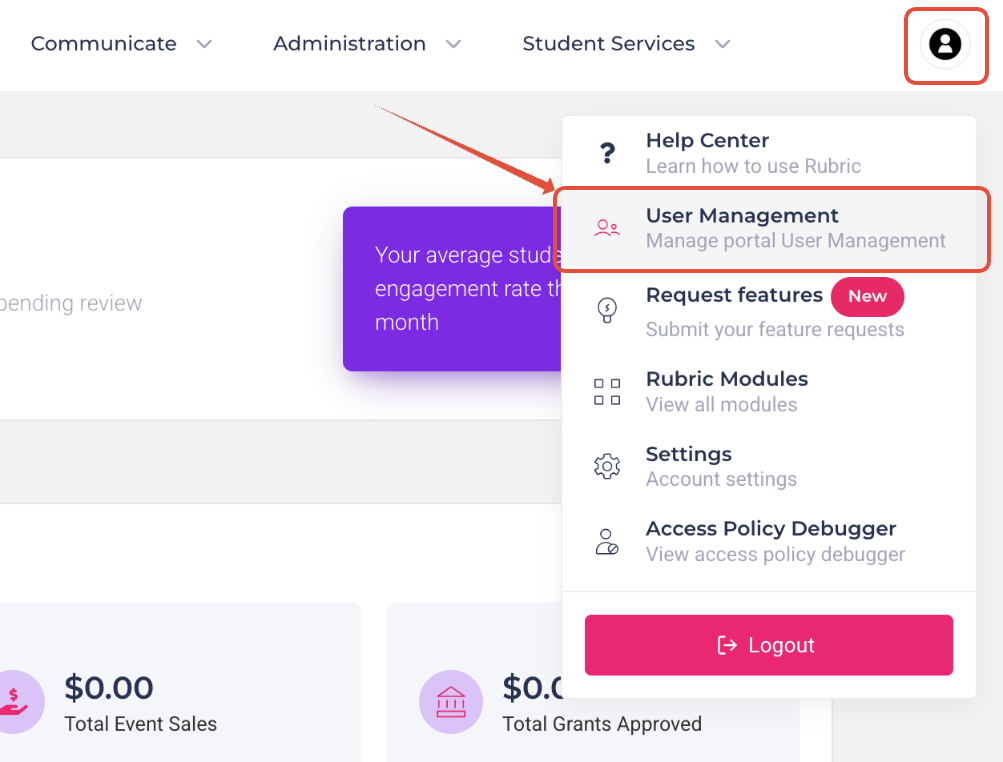Image resolution: width=1003 pixels, height=762 pixels.
Task: Click the Request features lightbulb icon
Action: tap(607, 310)
